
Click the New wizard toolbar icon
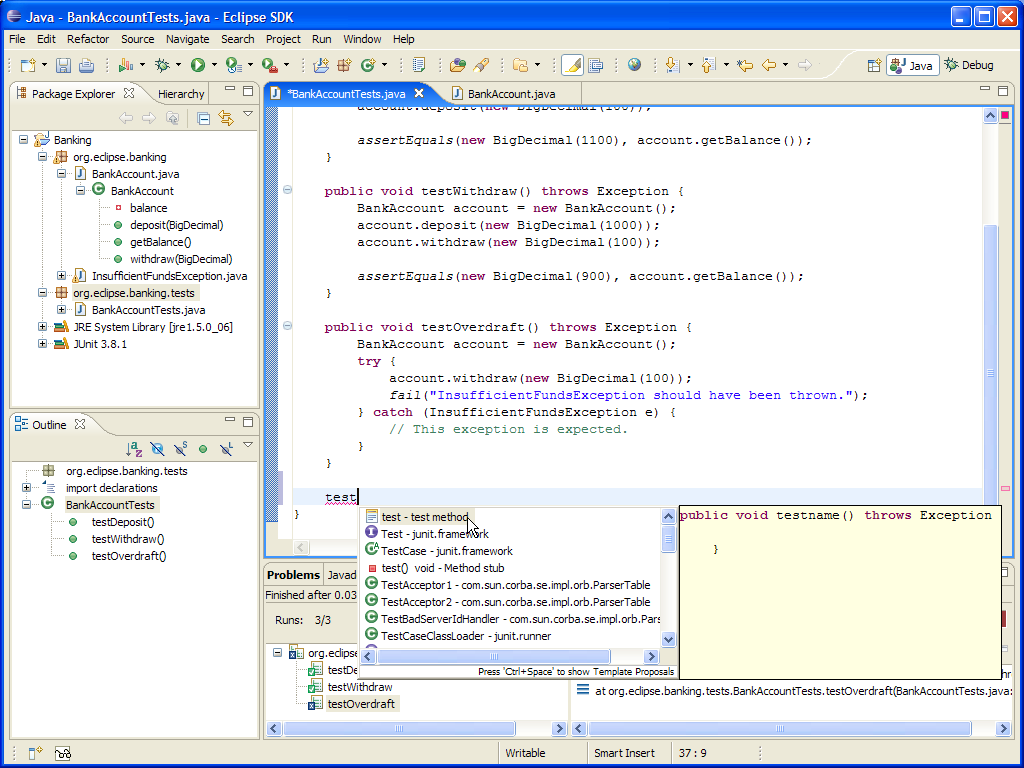click(x=28, y=65)
